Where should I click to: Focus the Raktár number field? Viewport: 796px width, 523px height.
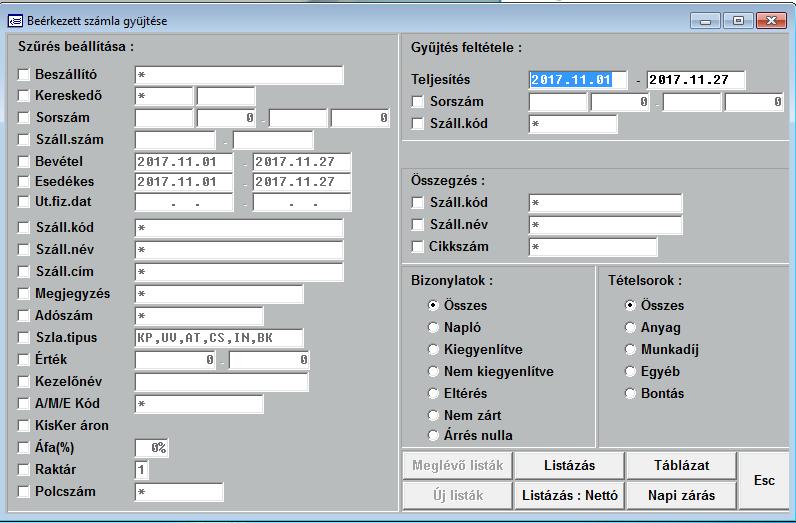click(x=142, y=470)
